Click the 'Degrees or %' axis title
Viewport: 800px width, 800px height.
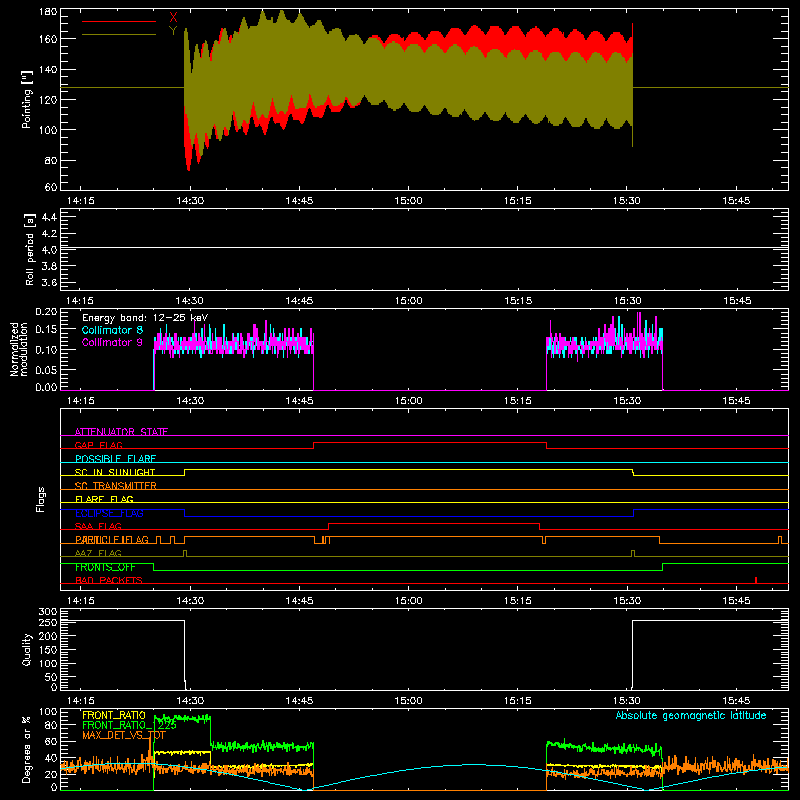coord(26,749)
